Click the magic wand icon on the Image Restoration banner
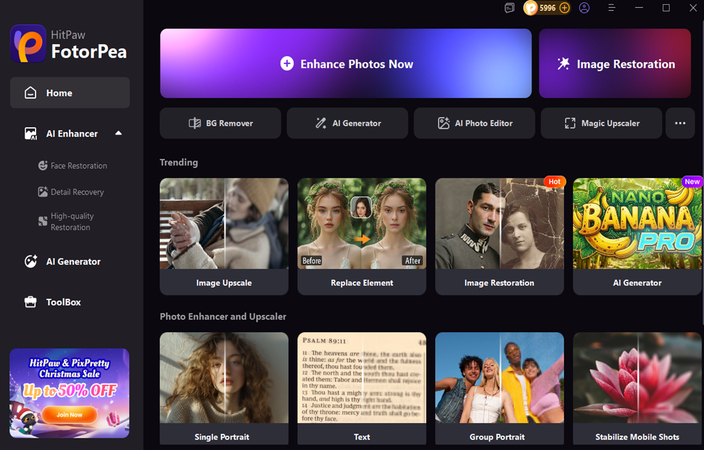 [x=563, y=64]
